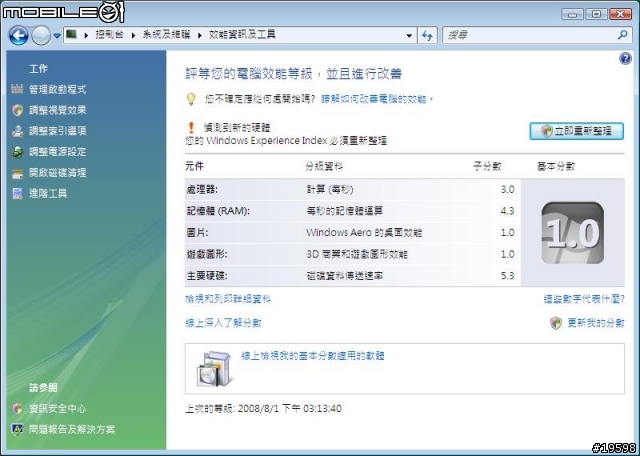Click the lightbulb tip icon
The height and width of the screenshot is (456, 640).
tap(191, 99)
